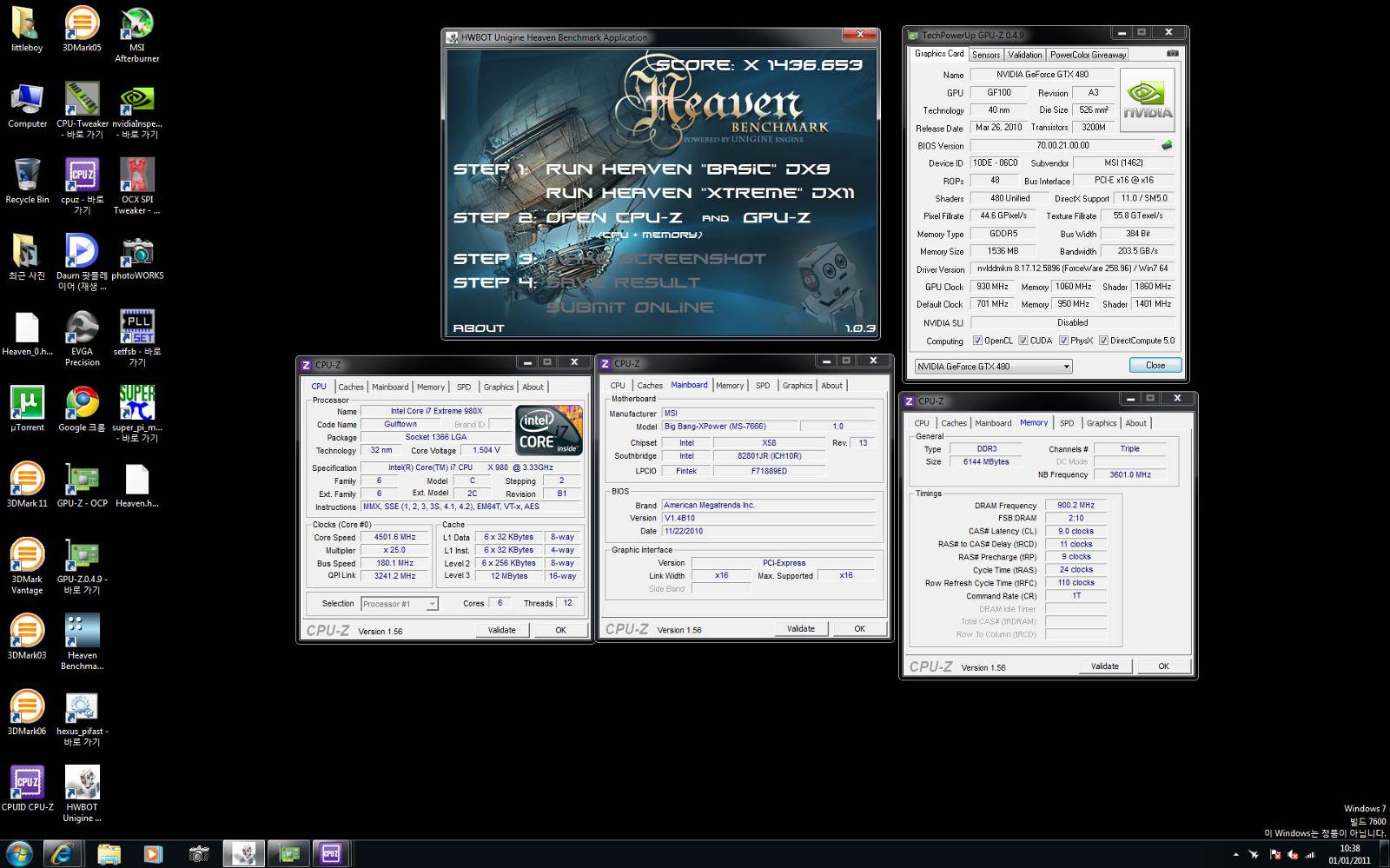Open Windows Explorer folder on taskbar
Image resolution: width=1390 pixels, height=868 pixels.
coord(109,854)
